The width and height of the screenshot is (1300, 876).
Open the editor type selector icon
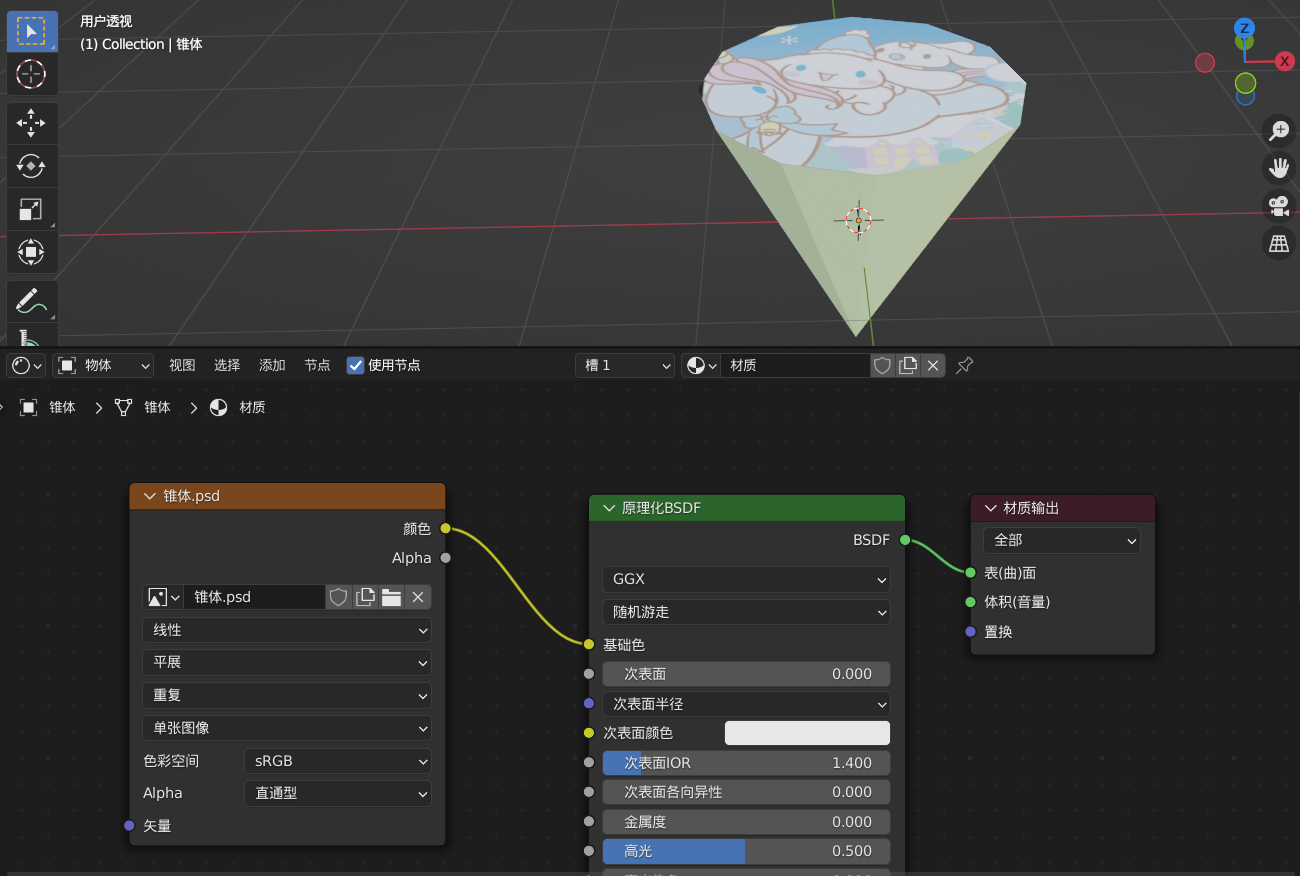click(27, 365)
